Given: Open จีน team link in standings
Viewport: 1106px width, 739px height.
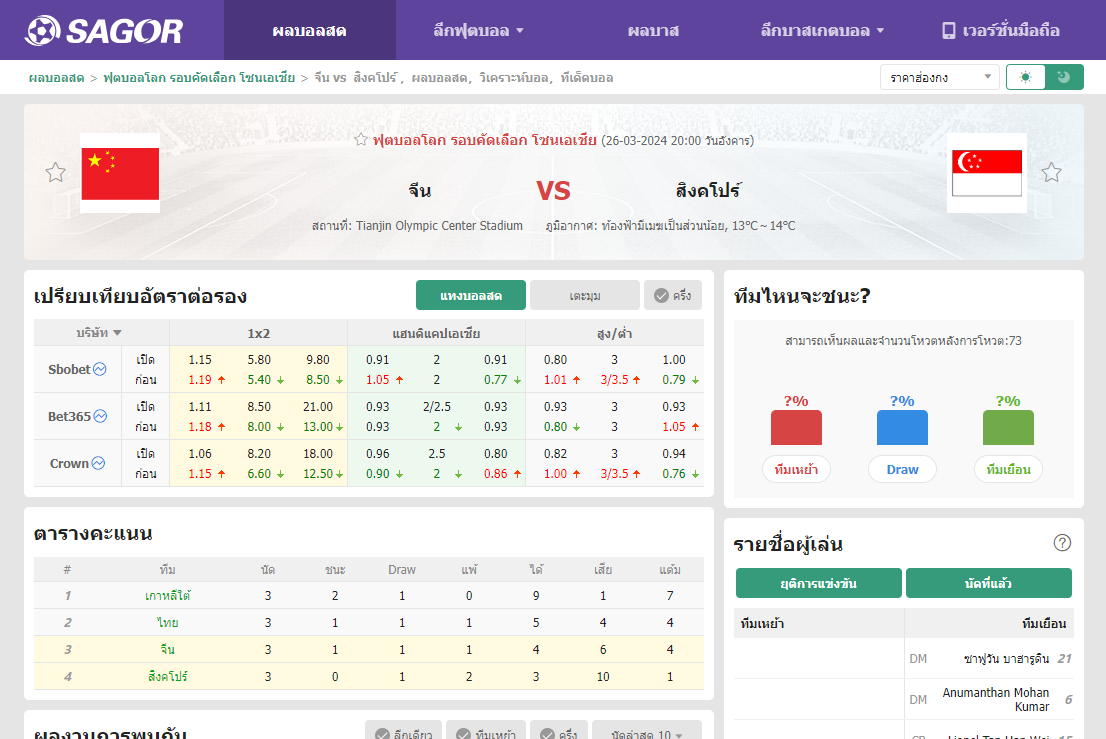Looking at the screenshot, I should pos(167,649).
